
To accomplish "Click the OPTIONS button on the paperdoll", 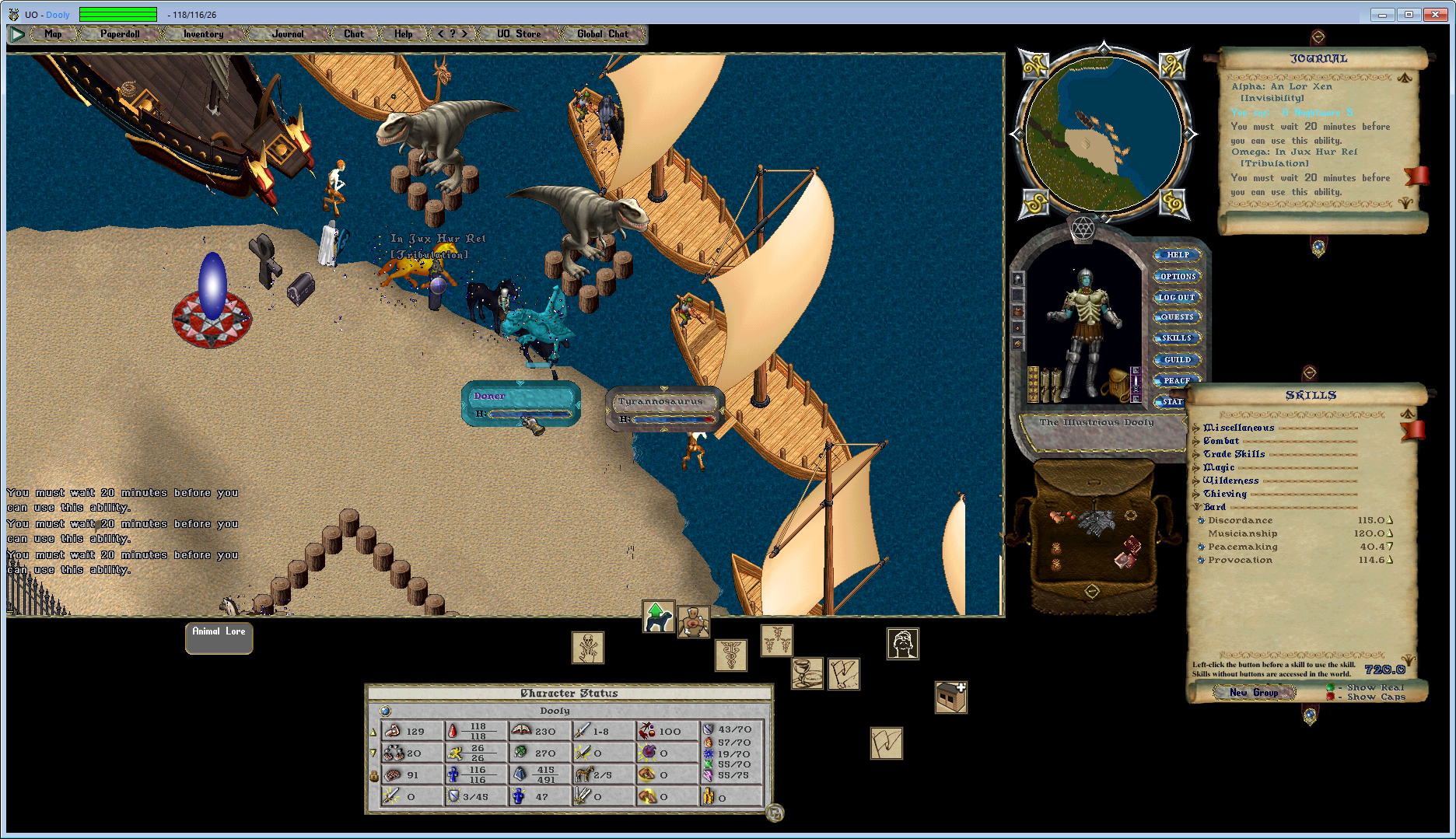I will point(1178,276).
